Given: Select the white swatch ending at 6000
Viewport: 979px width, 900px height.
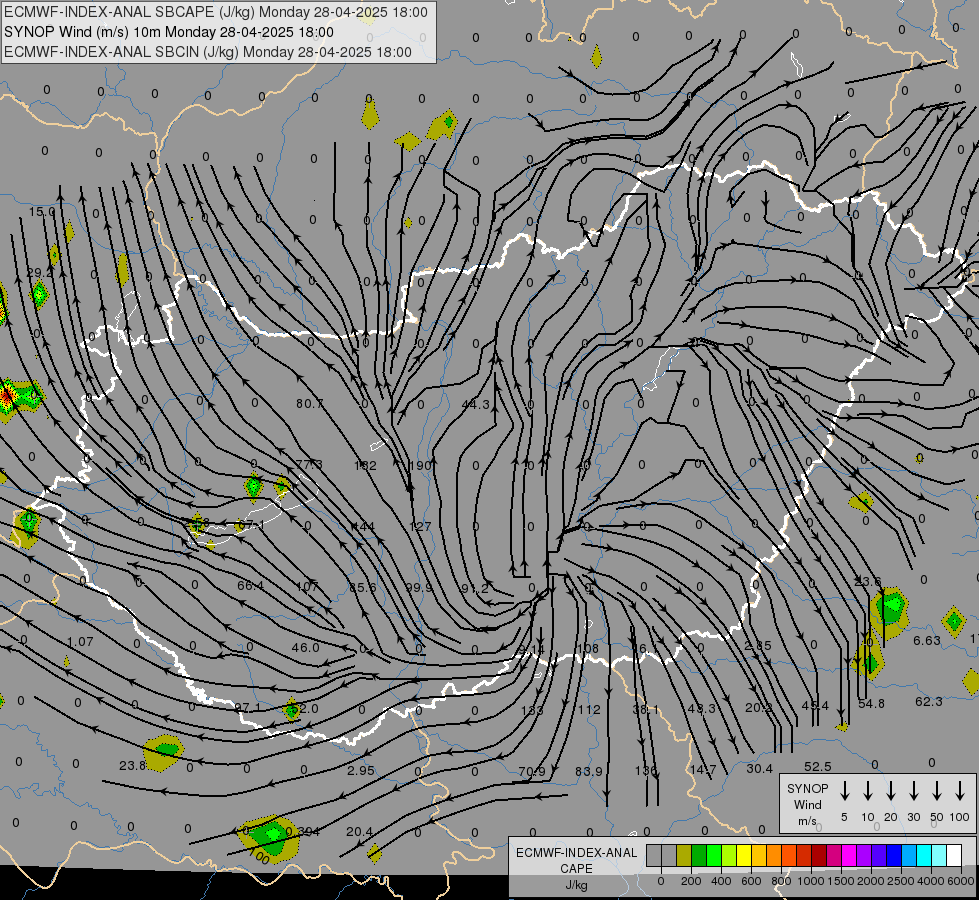Looking at the screenshot, I should [953, 856].
